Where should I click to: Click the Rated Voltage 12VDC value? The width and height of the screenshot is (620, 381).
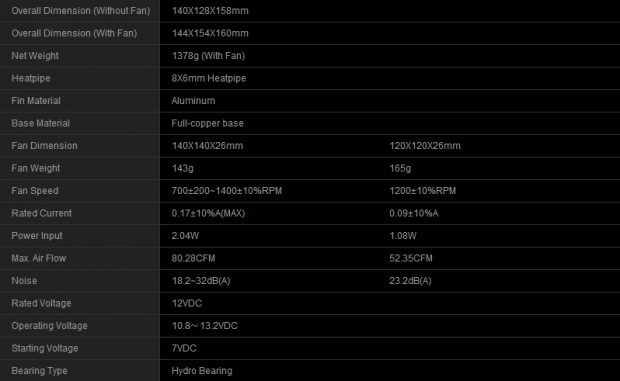(187, 304)
